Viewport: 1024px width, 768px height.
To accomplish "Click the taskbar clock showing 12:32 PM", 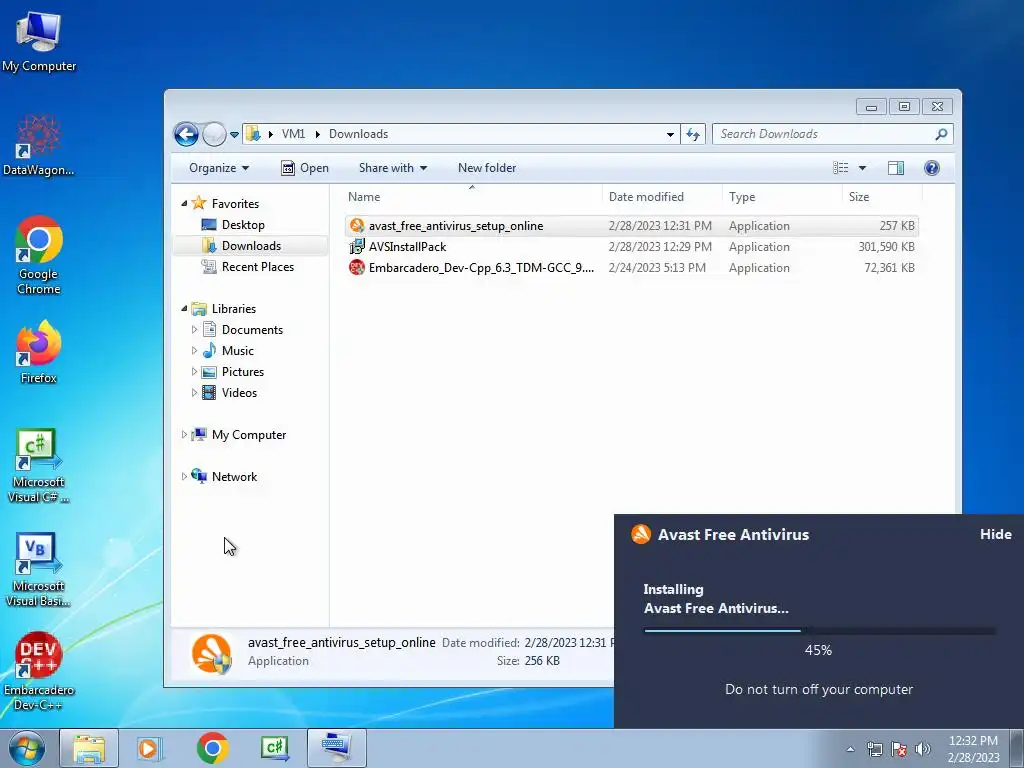I will coord(973,748).
